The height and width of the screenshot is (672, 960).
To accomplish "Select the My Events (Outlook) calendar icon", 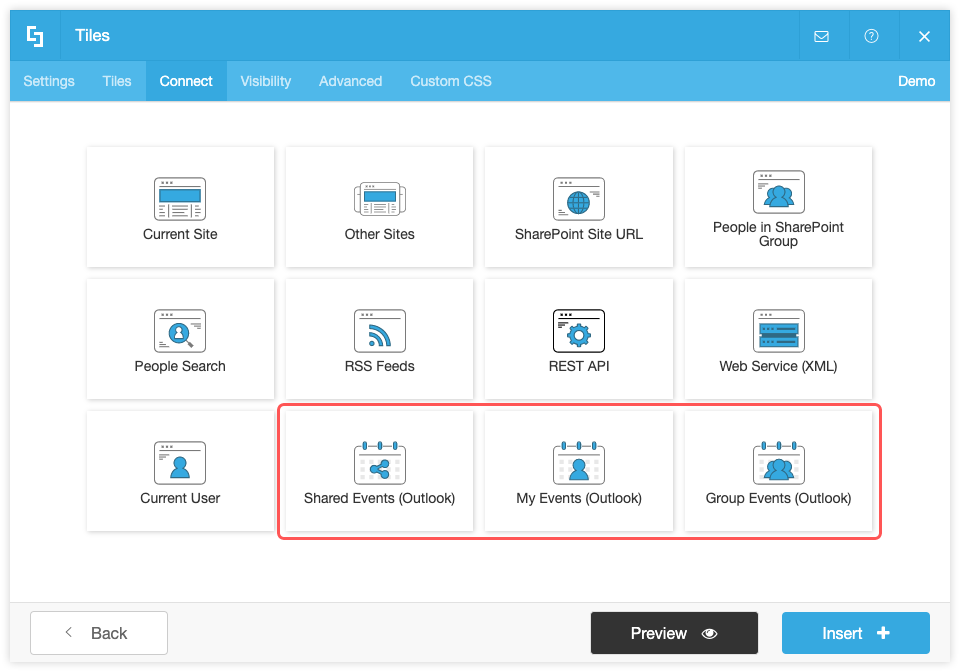I will (579, 463).
